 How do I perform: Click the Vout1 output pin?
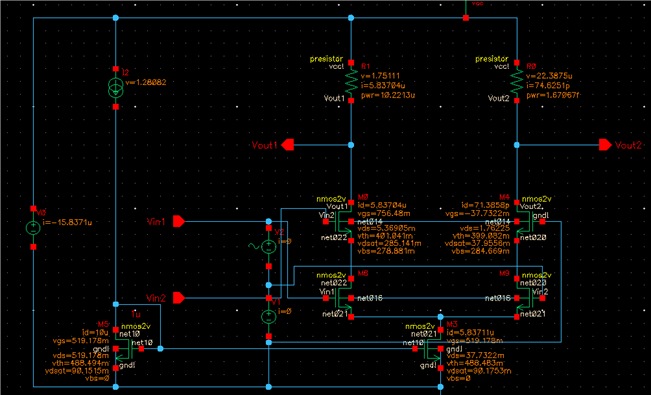pyautogui.click(x=287, y=145)
